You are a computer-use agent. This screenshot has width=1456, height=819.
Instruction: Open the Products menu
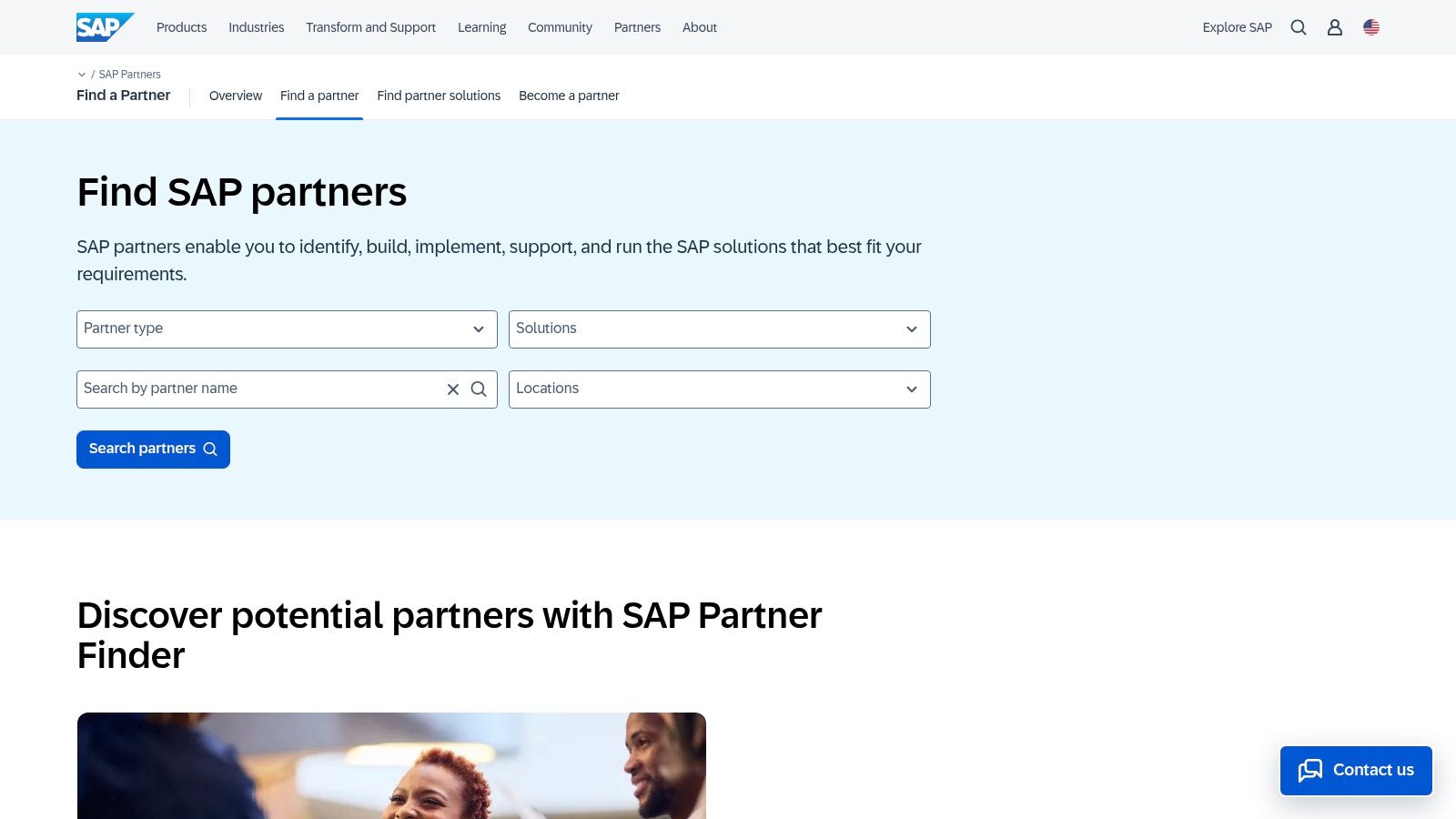click(181, 27)
